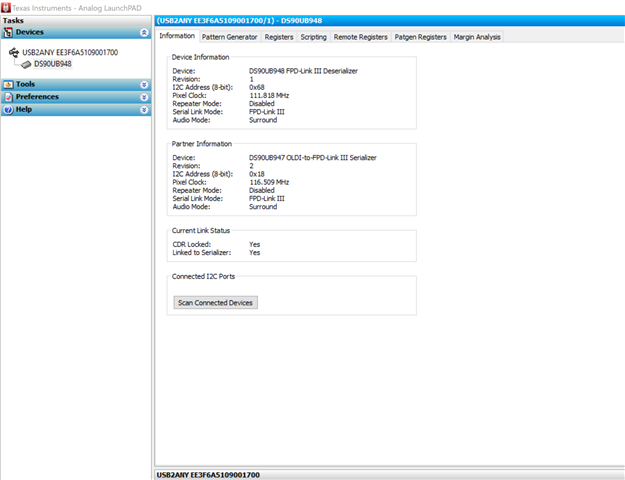
Task: Click the 0x68 I2C address value
Action: point(257,87)
